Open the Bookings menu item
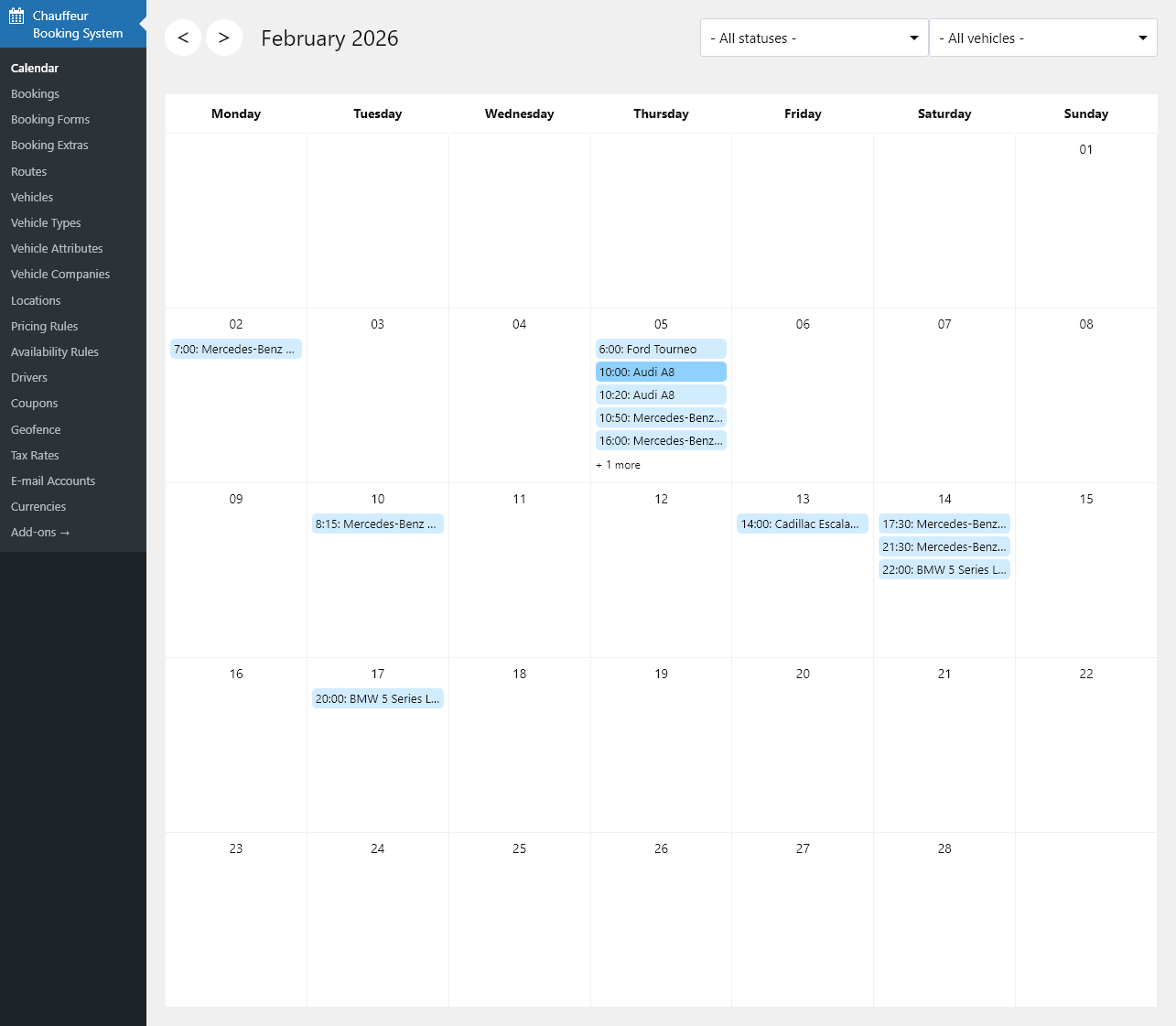The height and width of the screenshot is (1026, 1176). [x=35, y=93]
